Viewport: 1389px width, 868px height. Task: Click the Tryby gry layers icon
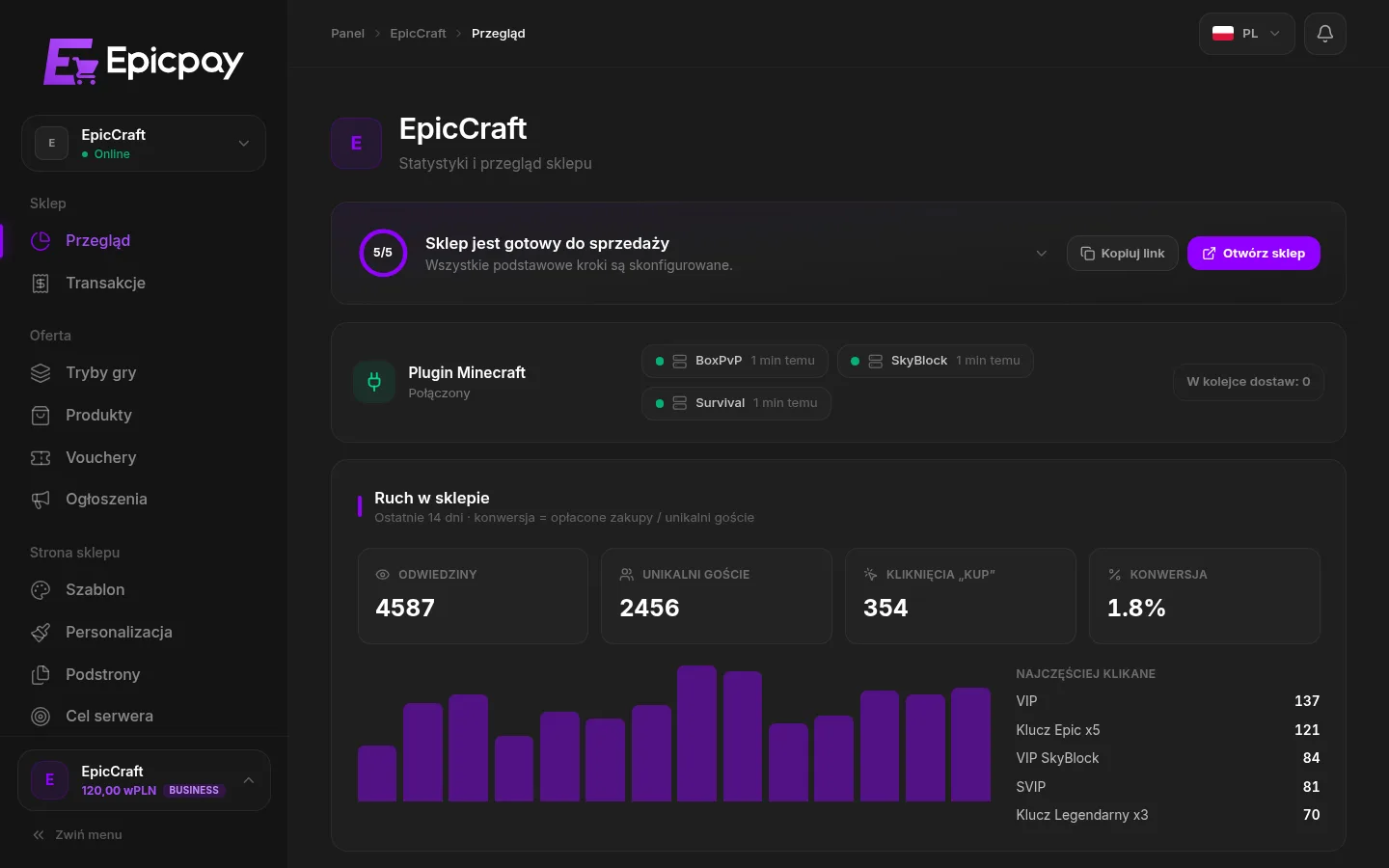tap(41, 373)
